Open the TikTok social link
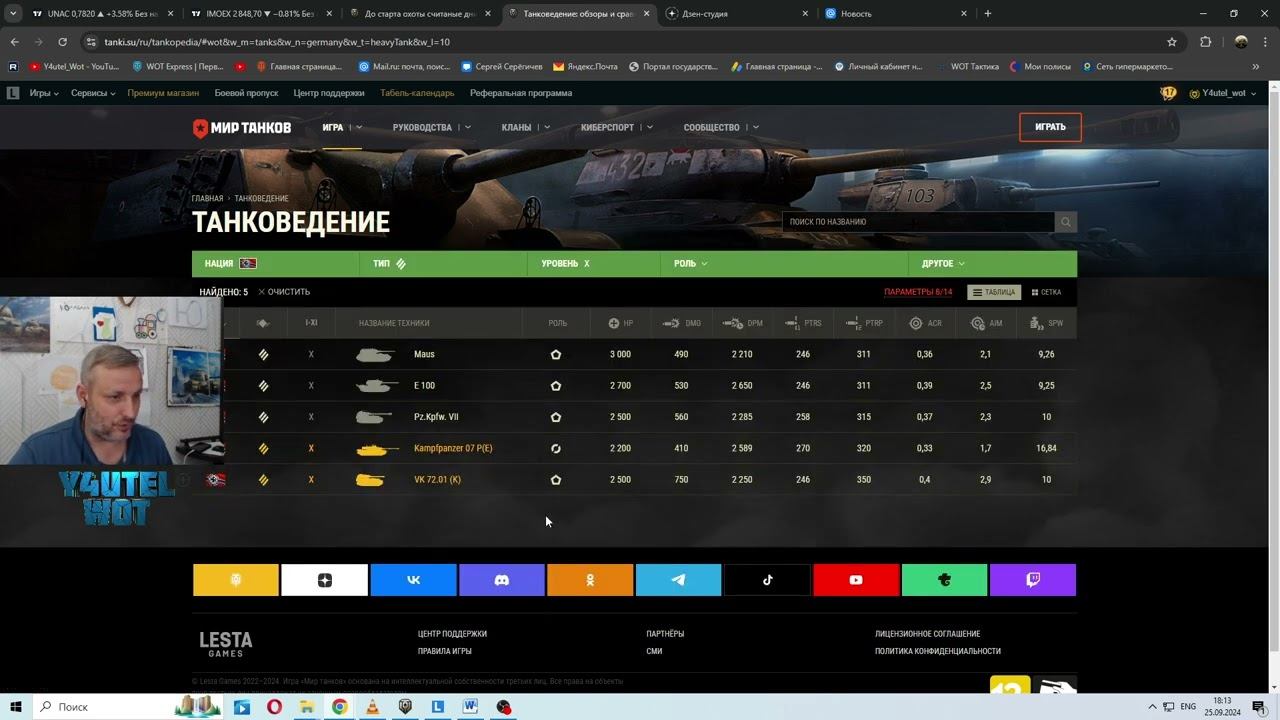The image size is (1280, 720). [x=767, y=580]
